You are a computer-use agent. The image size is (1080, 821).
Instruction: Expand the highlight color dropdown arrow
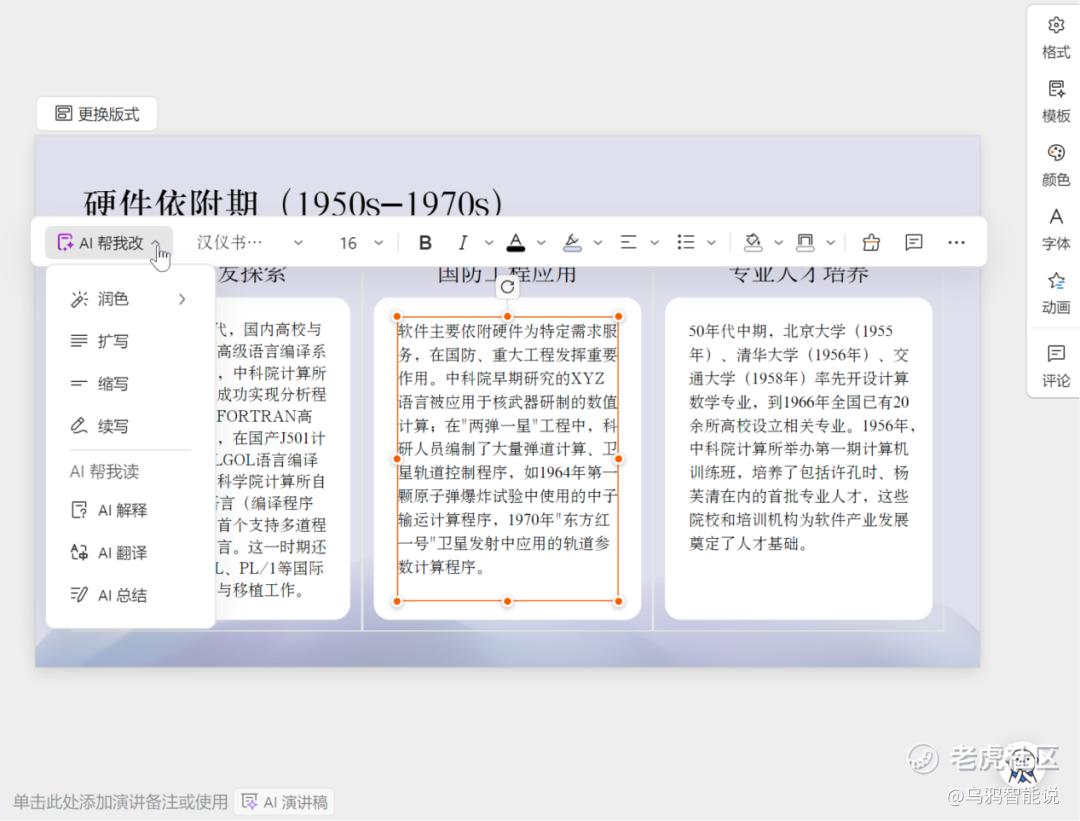tap(597, 242)
